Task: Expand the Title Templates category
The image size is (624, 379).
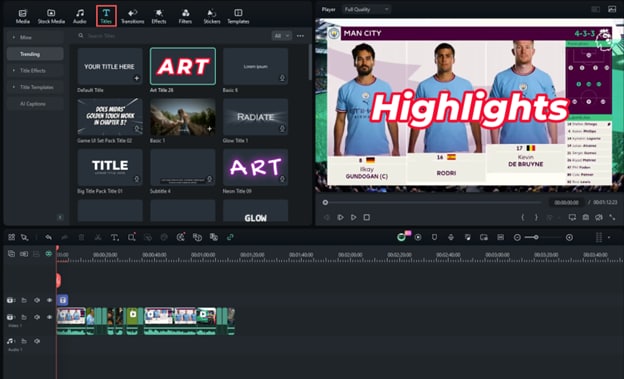Action: coord(35,87)
